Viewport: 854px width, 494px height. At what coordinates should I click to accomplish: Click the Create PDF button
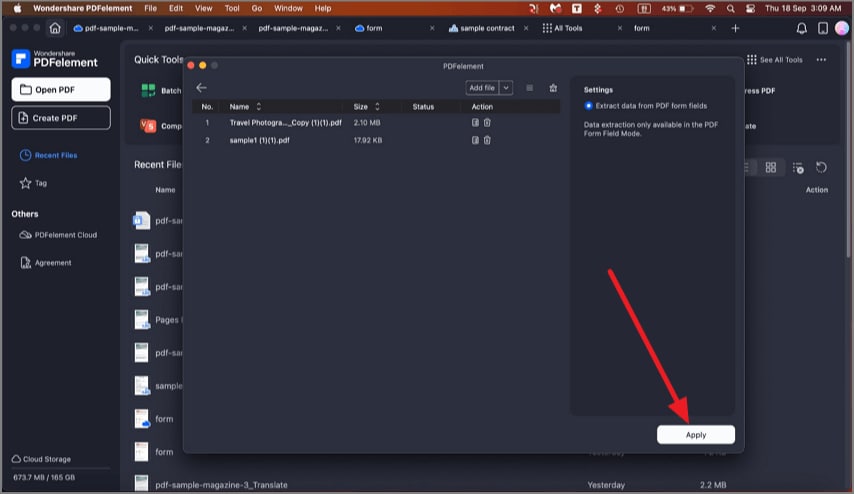point(61,118)
